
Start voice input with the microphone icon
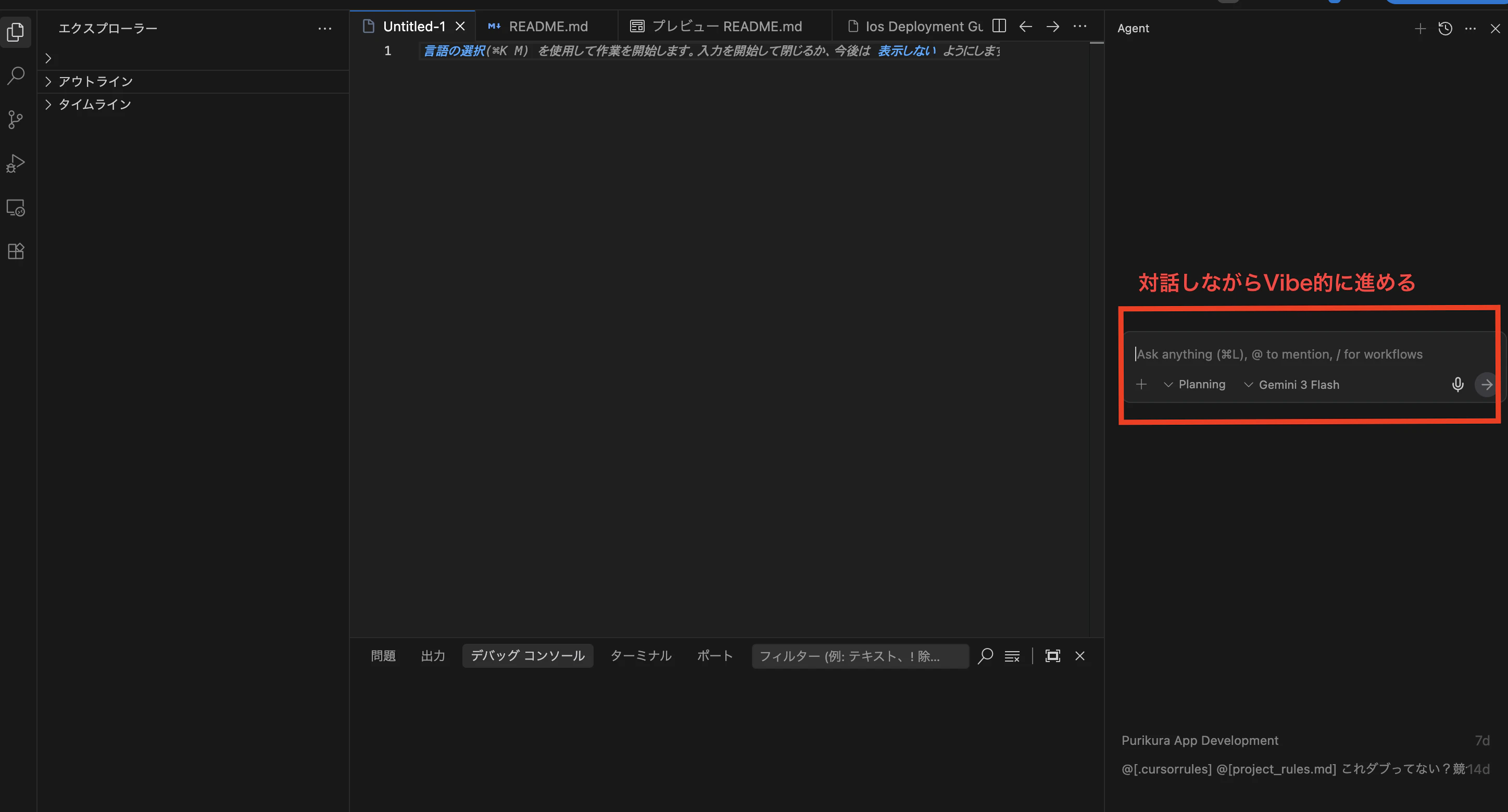1457,384
